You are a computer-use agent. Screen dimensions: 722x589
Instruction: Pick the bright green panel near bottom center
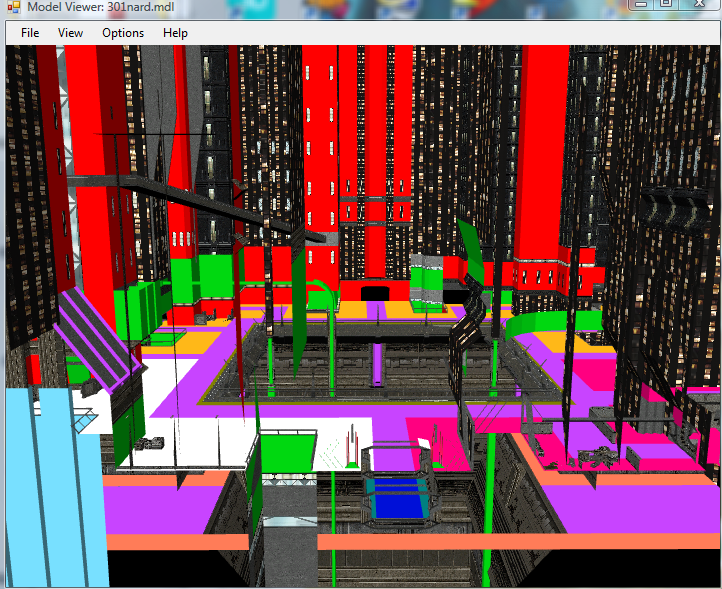coord(290,450)
